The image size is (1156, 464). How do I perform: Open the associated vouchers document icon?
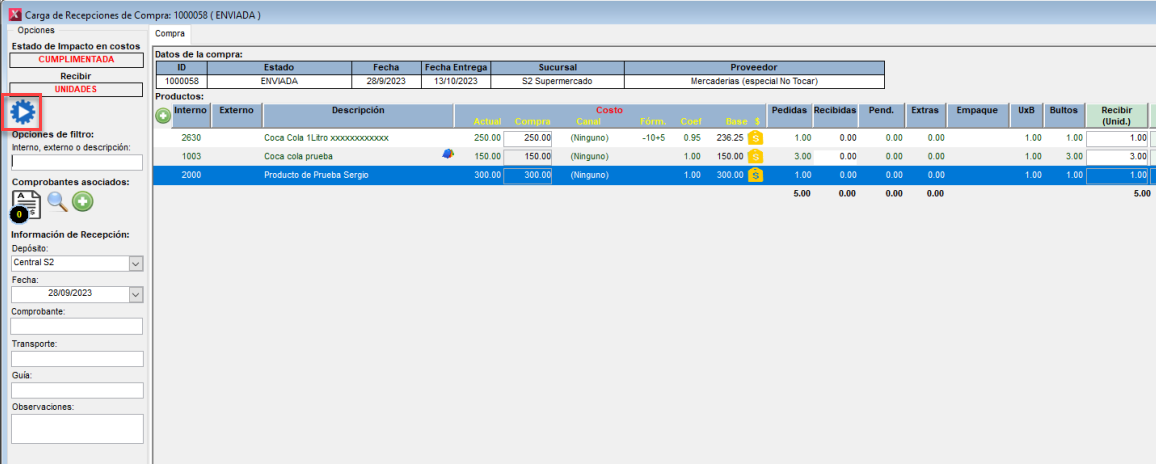point(25,202)
